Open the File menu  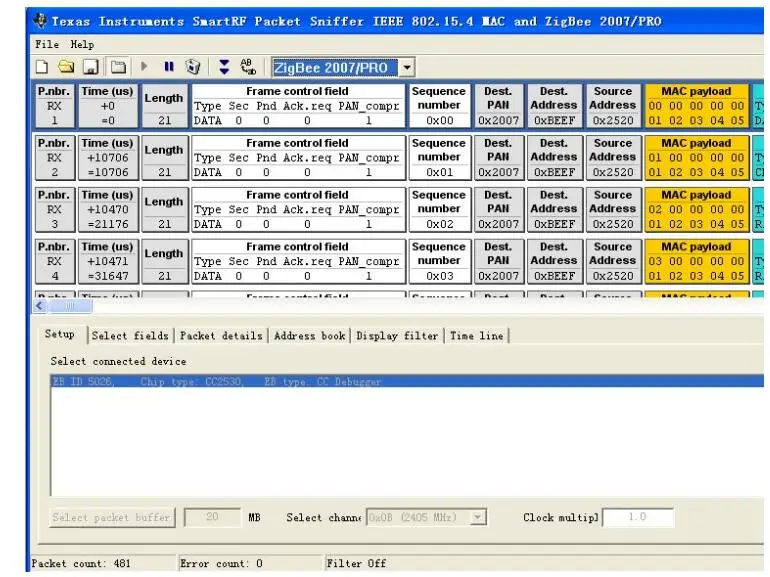pyautogui.click(x=47, y=44)
